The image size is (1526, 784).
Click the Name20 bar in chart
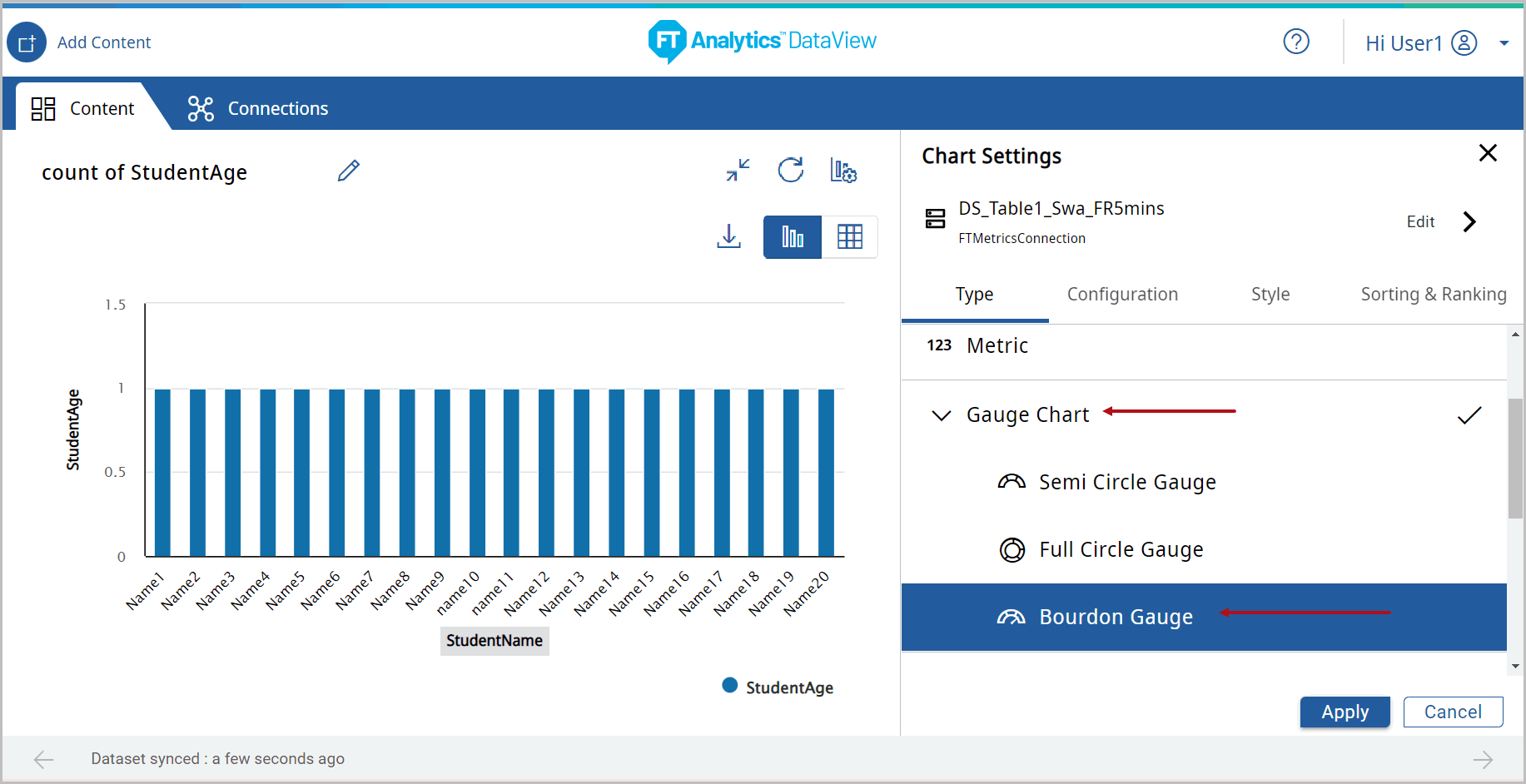pyautogui.click(x=826, y=473)
